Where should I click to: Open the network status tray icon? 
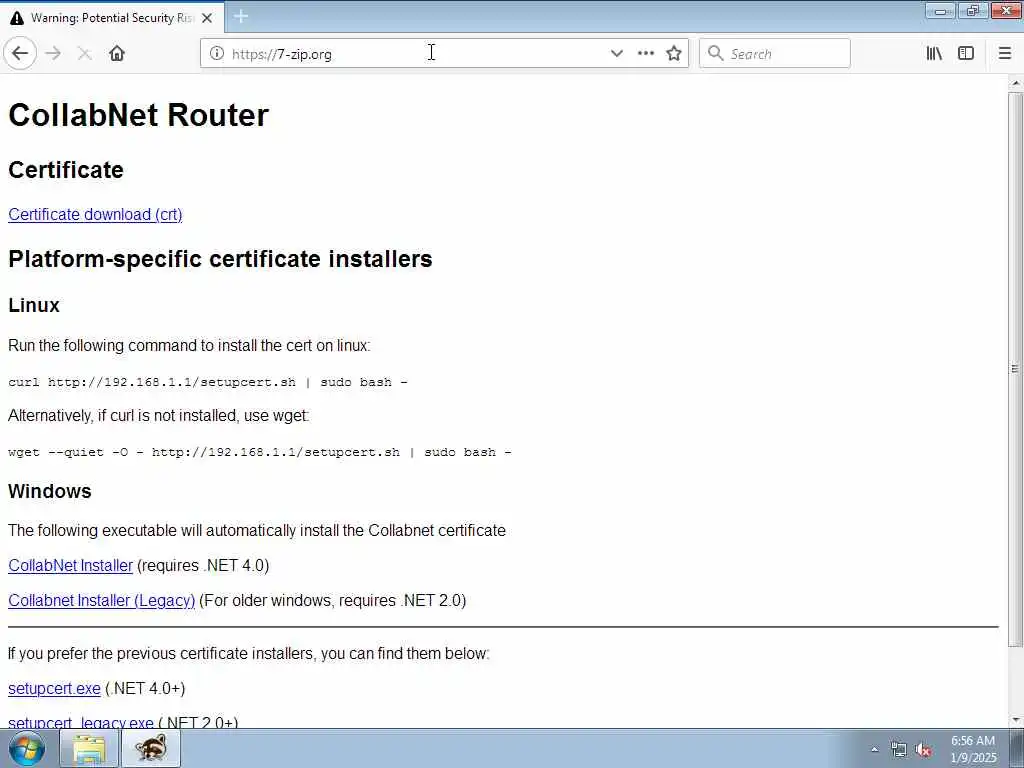899,750
